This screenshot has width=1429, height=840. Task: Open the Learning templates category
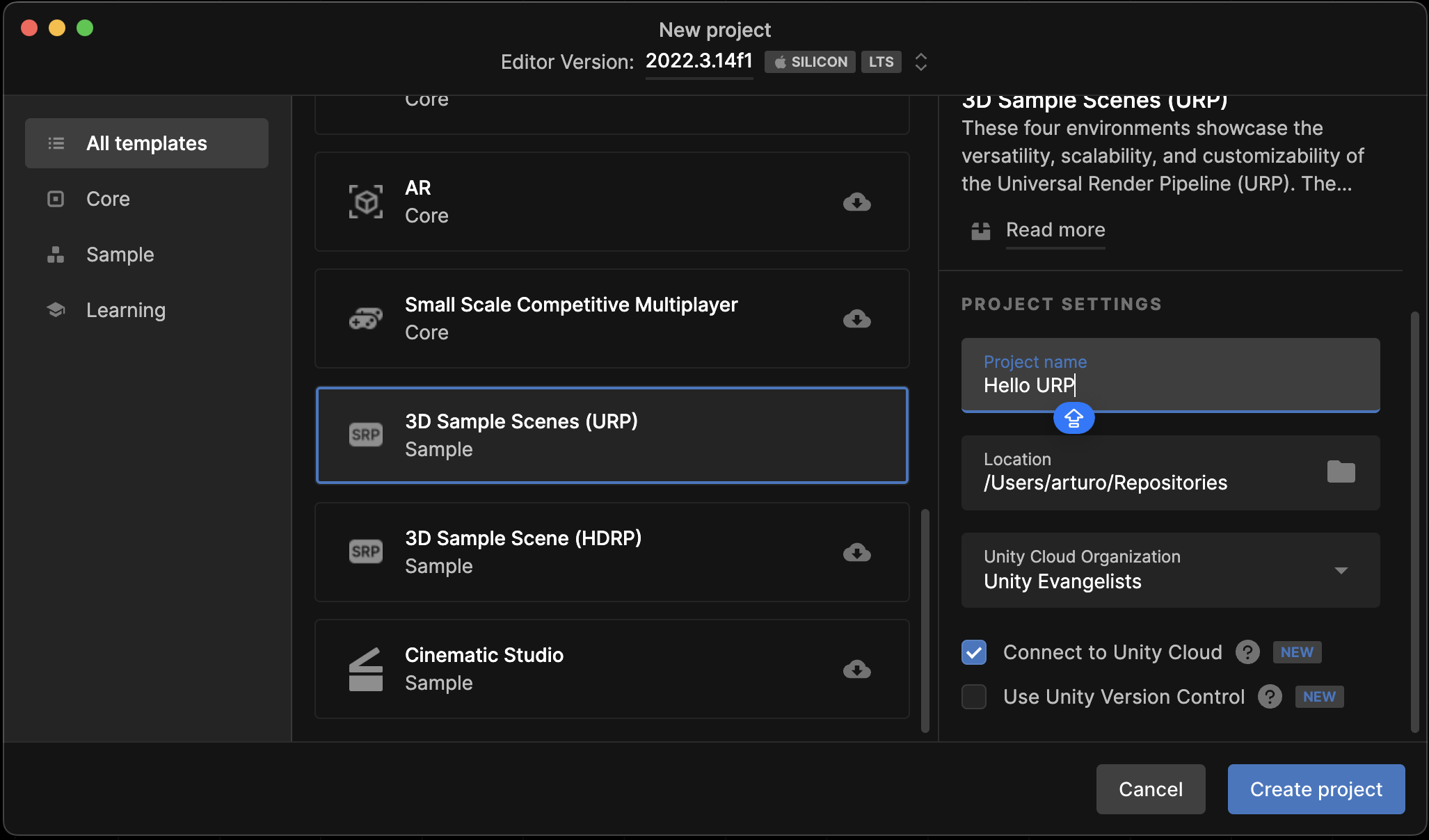pyautogui.click(x=125, y=310)
